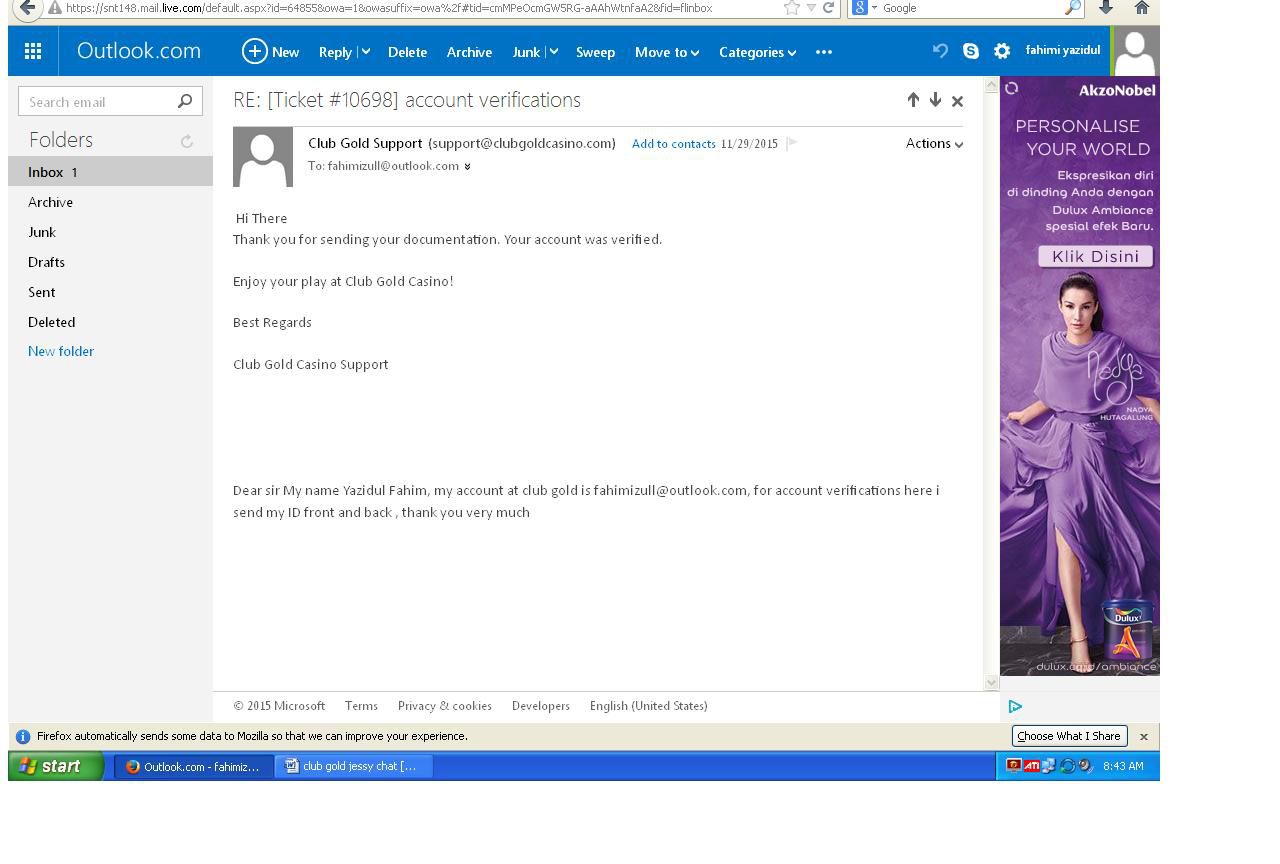Change language English (United States)
This screenshot has width=1280, height=864.
(649, 706)
